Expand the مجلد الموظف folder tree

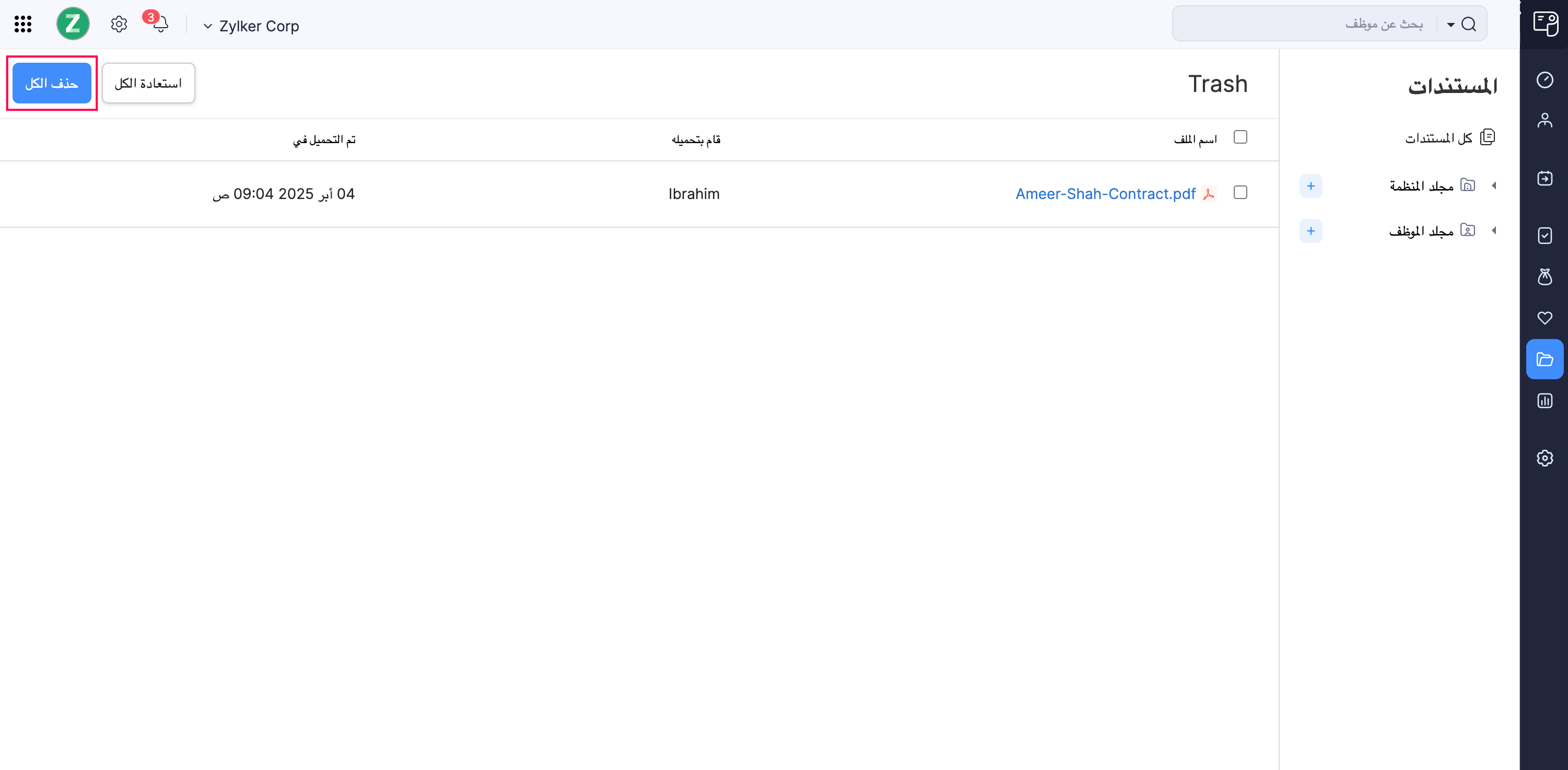[x=1494, y=231]
